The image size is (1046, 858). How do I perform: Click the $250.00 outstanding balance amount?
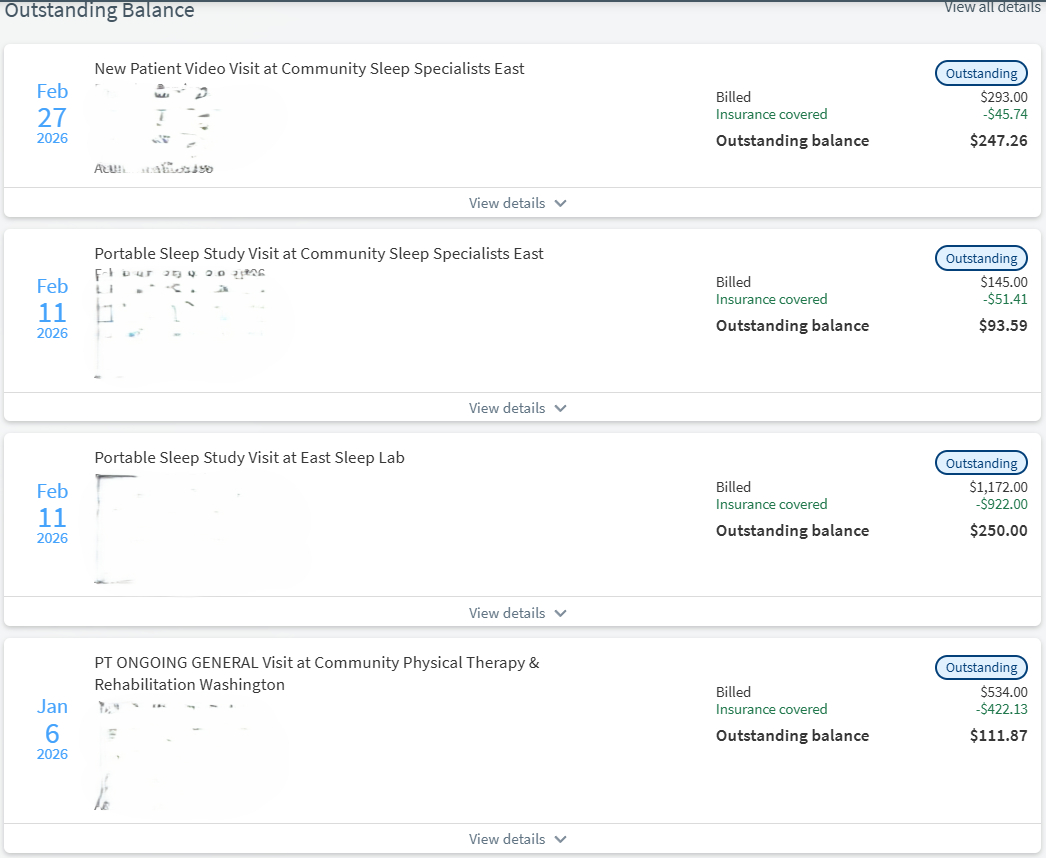coord(998,531)
